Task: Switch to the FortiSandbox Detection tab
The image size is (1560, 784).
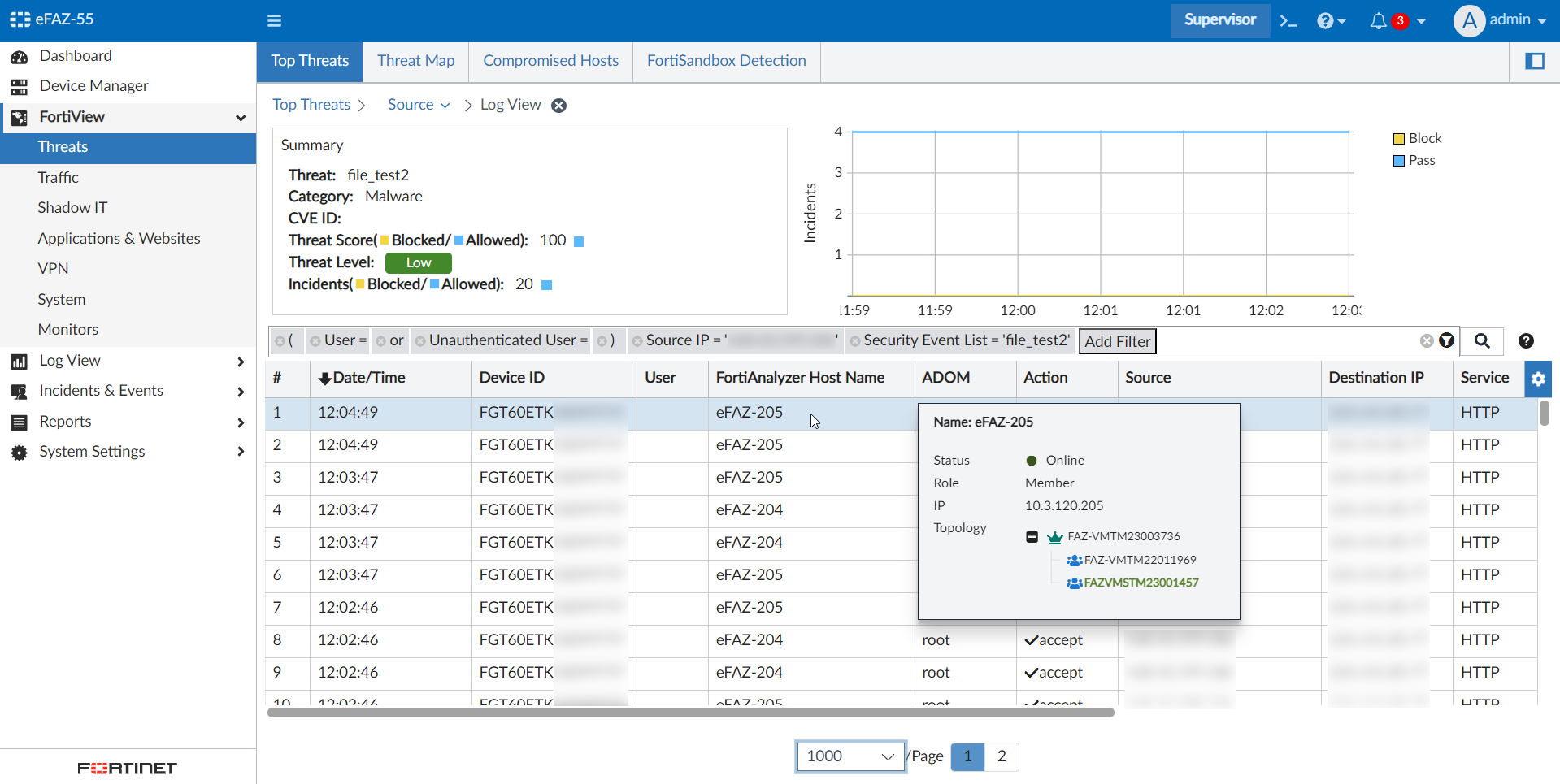Action: (x=726, y=61)
